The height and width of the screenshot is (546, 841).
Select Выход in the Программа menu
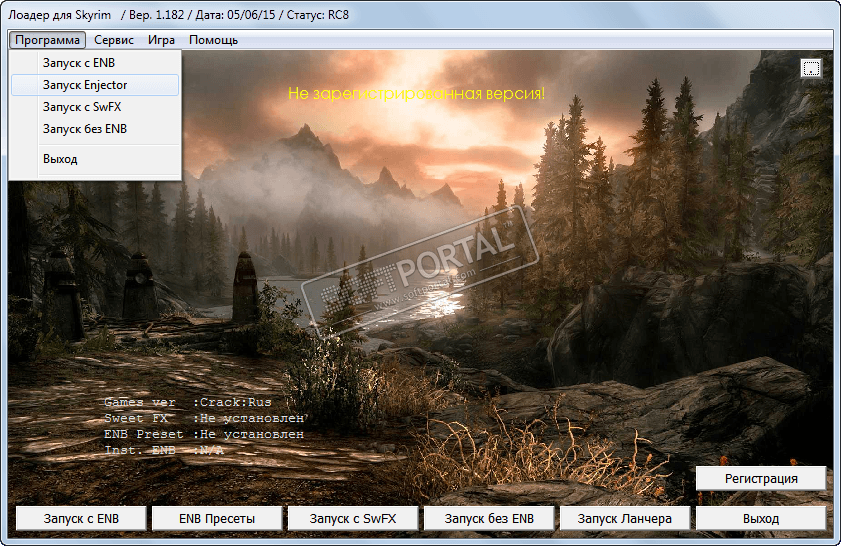tap(95, 159)
